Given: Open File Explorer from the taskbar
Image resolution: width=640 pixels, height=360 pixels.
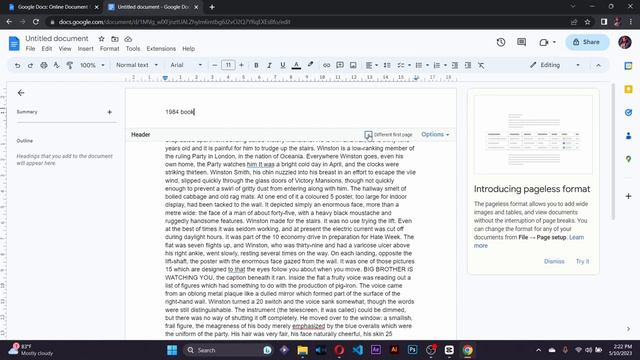Looking at the screenshot, I should coord(302,350).
